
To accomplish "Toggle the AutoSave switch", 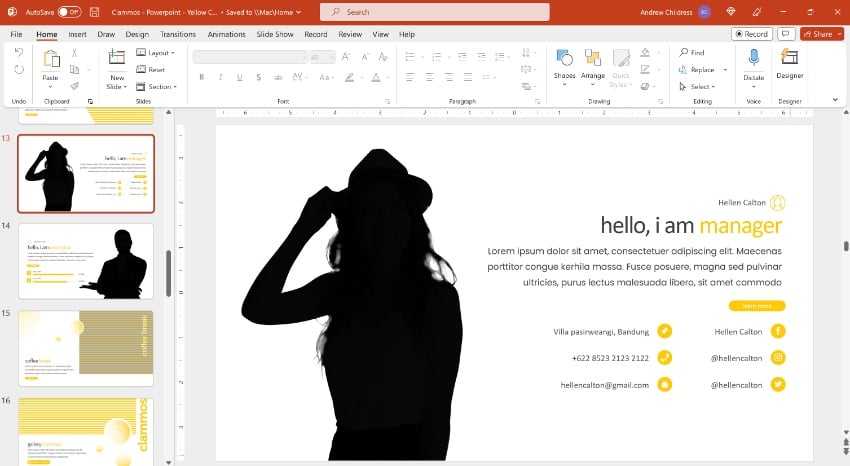I will 69,12.
